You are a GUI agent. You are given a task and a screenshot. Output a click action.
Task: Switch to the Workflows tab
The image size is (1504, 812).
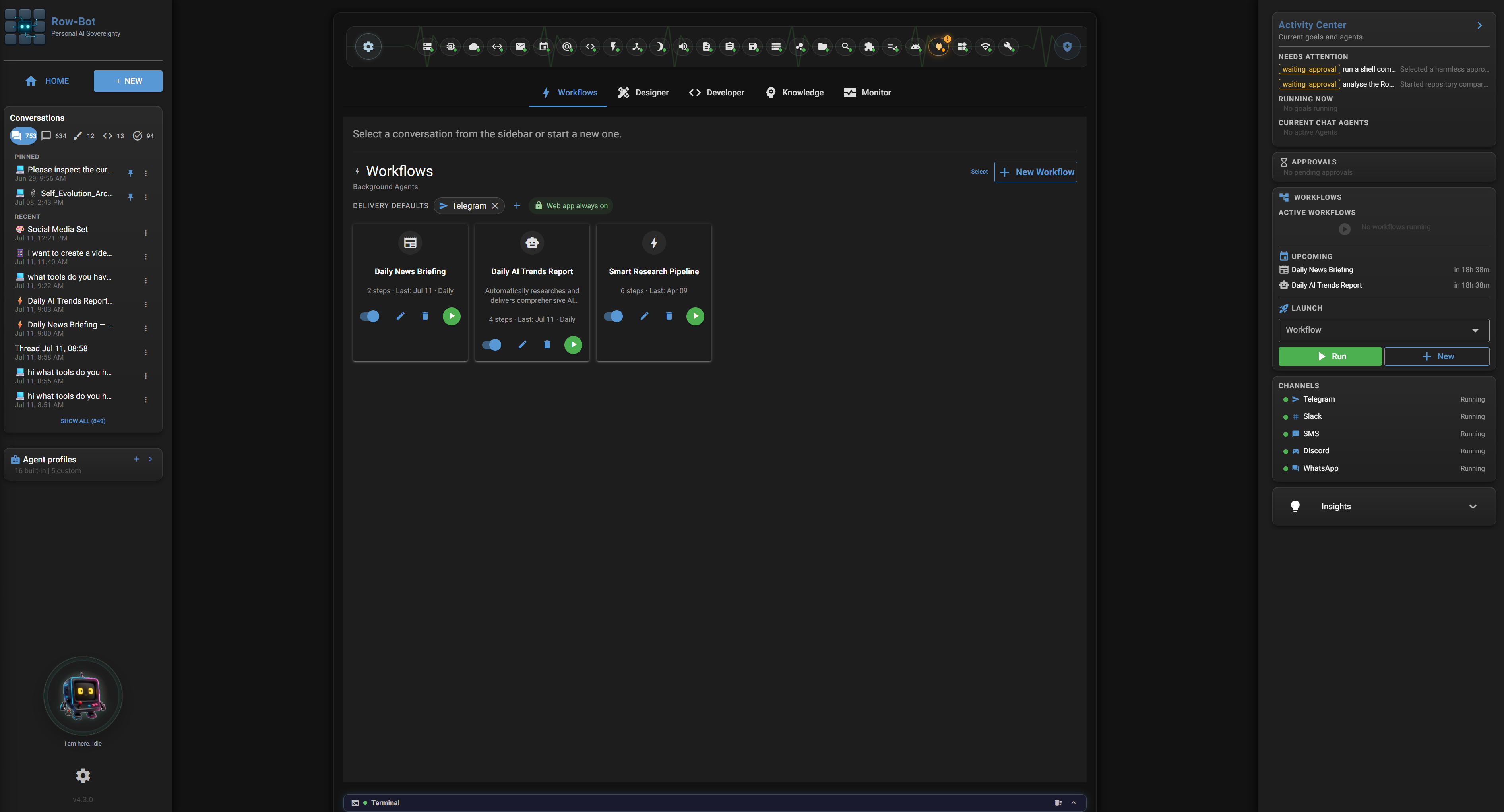click(569, 92)
